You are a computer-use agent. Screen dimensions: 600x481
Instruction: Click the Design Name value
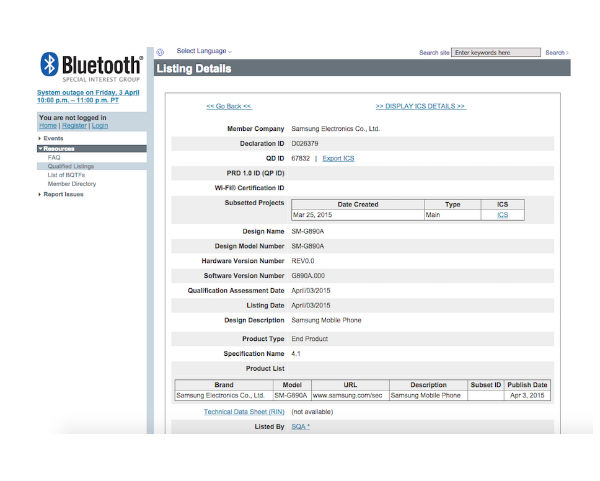pos(308,232)
